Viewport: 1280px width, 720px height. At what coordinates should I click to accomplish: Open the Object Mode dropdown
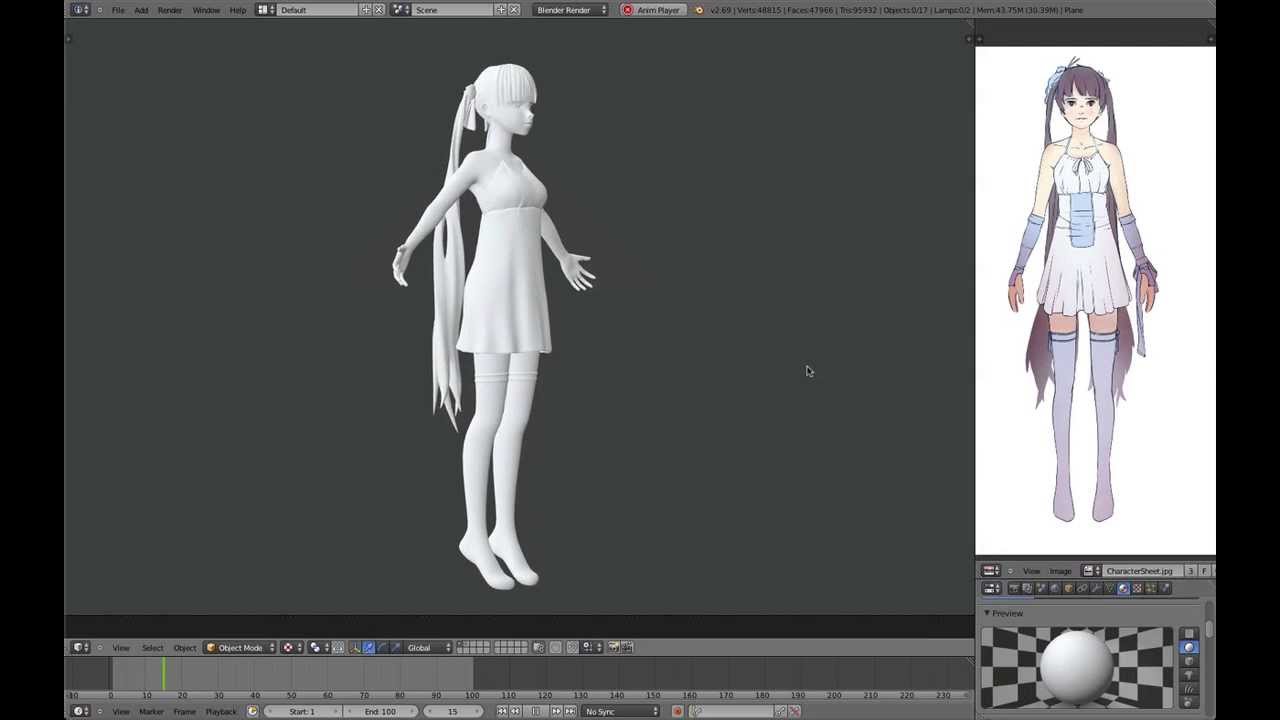240,647
